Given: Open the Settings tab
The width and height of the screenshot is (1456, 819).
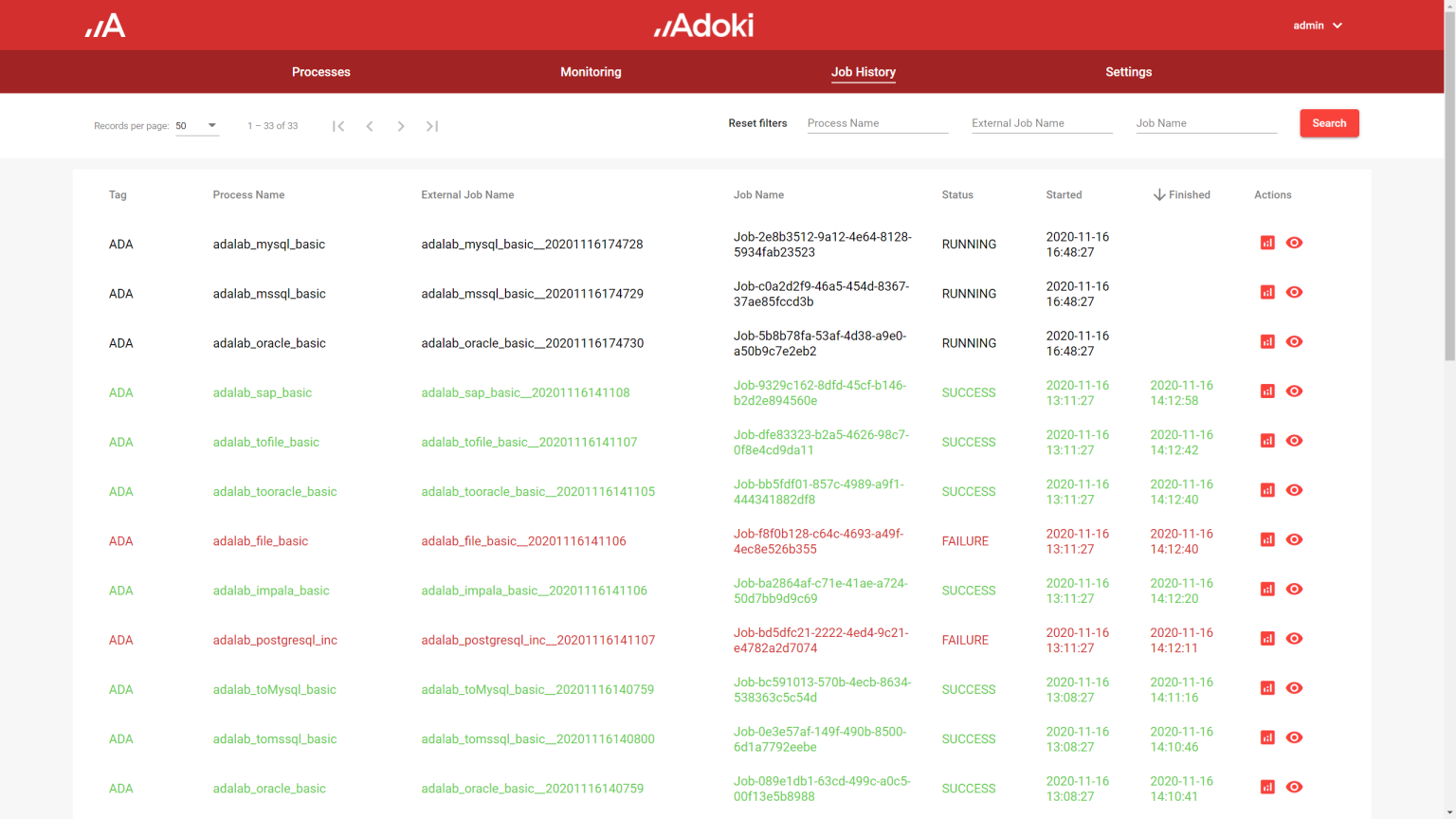Looking at the screenshot, I should 1128,71.
